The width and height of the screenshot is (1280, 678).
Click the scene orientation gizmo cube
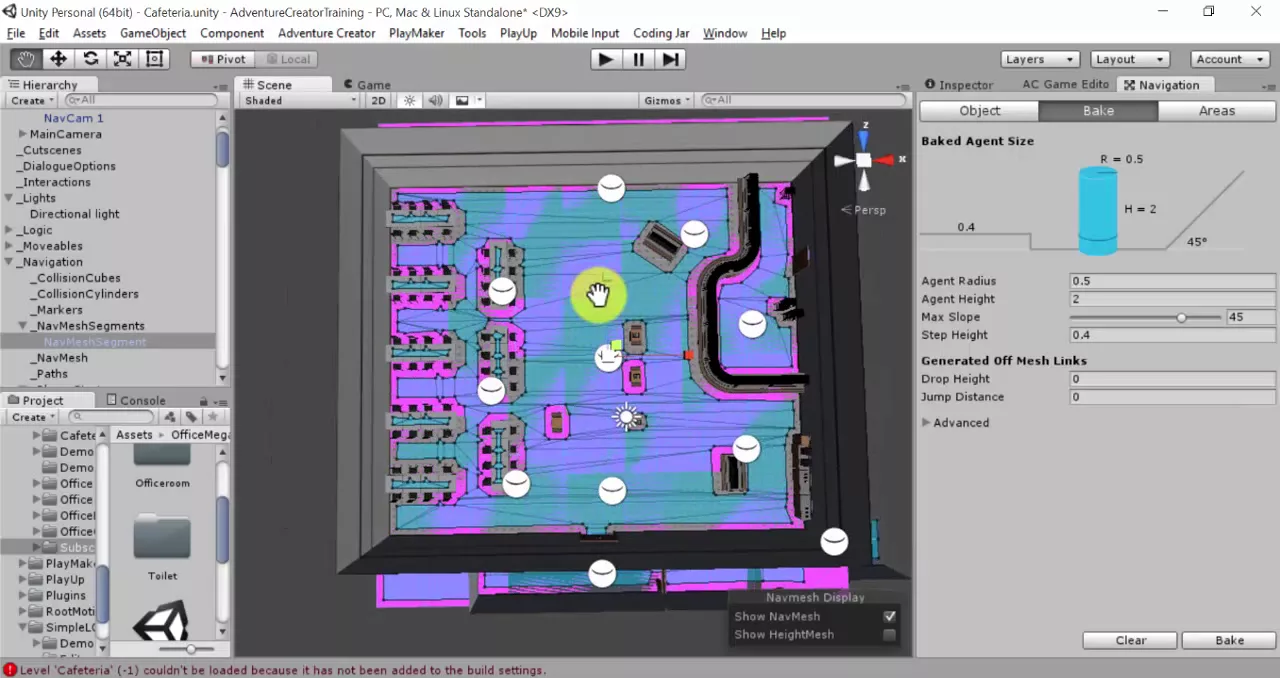click(x=864, y=160)
